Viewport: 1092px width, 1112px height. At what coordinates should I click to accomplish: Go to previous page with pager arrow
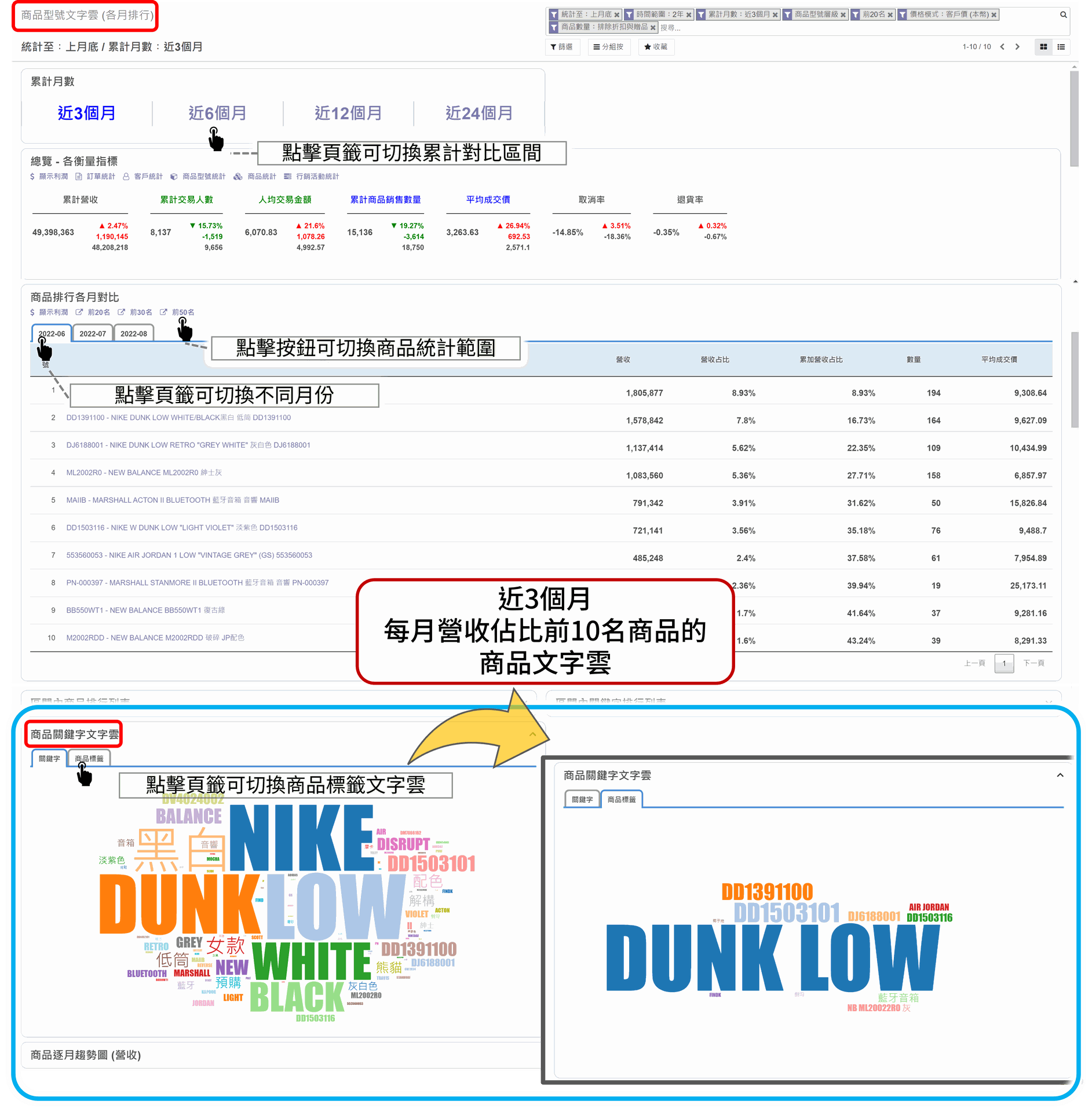coord(1002,47)
